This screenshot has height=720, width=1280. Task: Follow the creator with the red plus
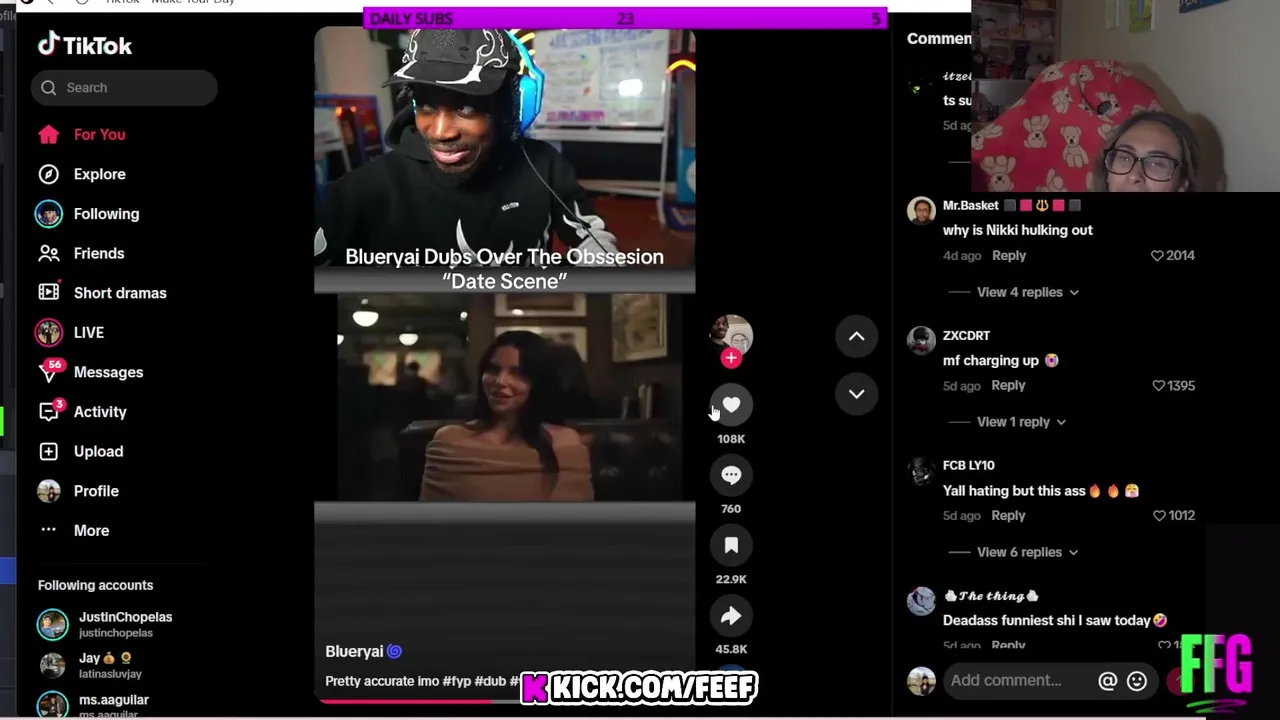731,358
